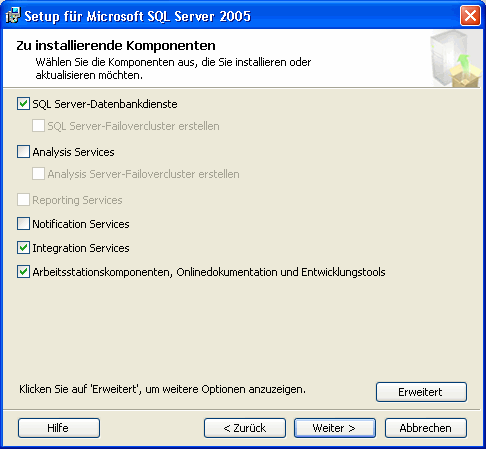The height and width of the screenshot is (449, 486).
Task: Go back with the Zurück button
Action: 245,428
